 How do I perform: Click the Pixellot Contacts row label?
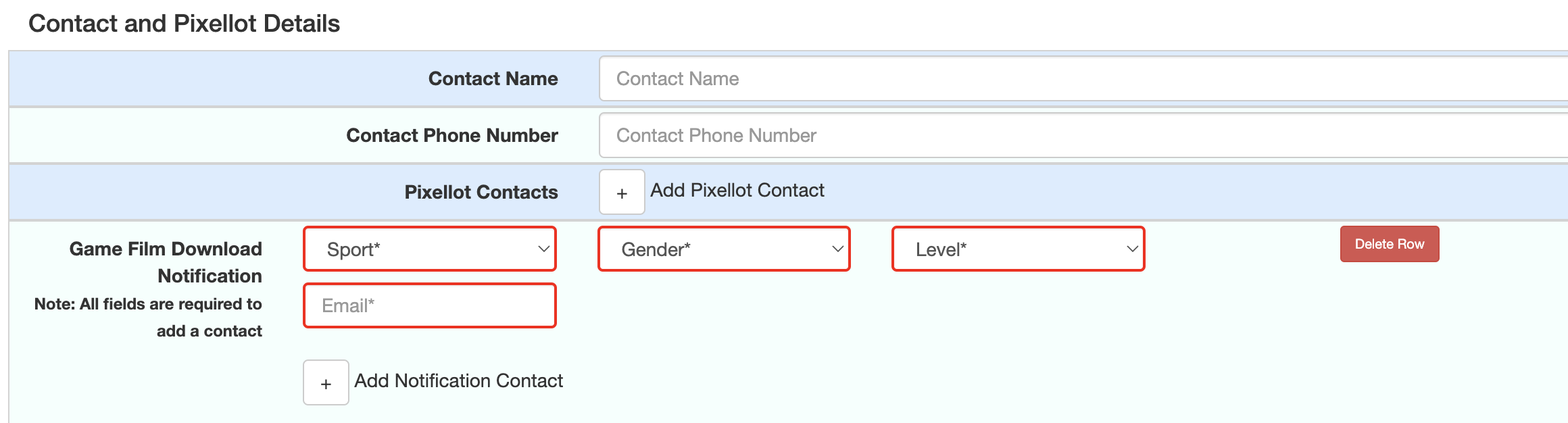pyautogui.click(x=481, y=192)
